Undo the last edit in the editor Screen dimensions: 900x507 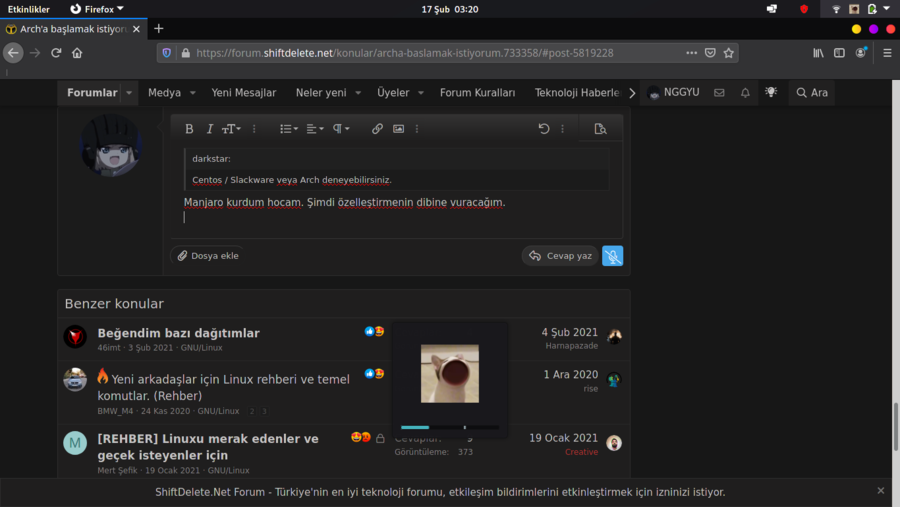(544, 129)
